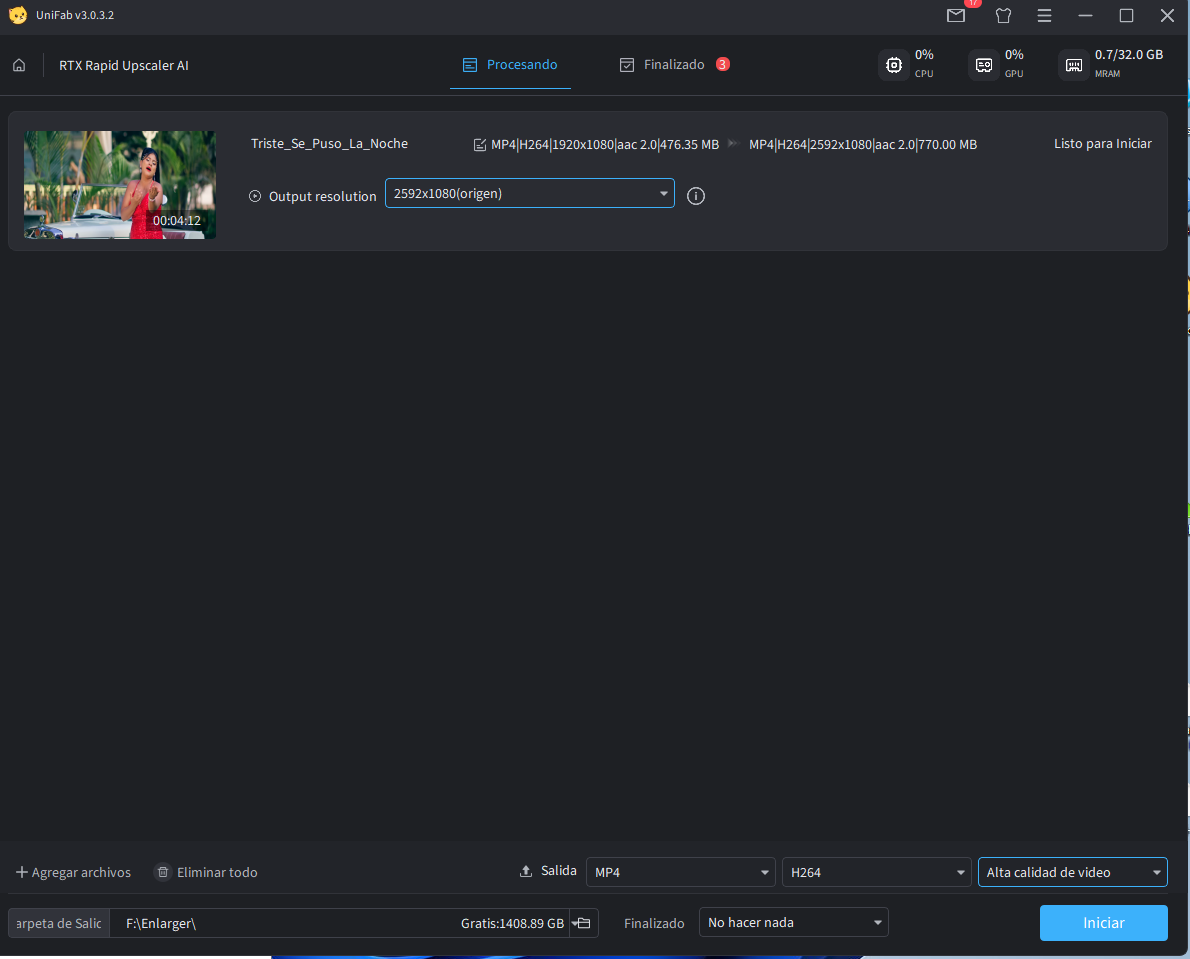Open the H264 codec dropdown
Screen dimensions: 1190x959
tap(876, 873)
